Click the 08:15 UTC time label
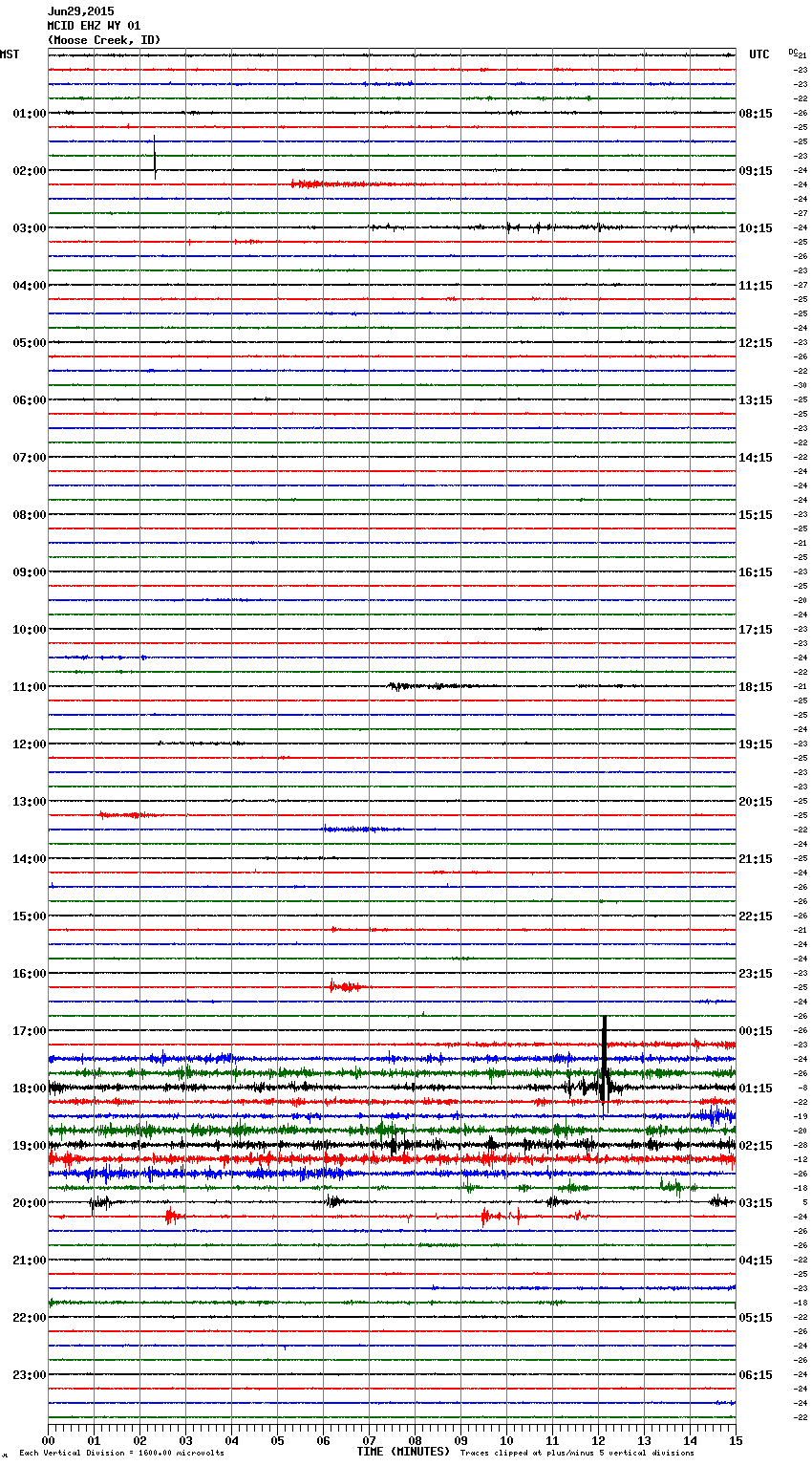 pyautogui.click(x=756, y=114)
